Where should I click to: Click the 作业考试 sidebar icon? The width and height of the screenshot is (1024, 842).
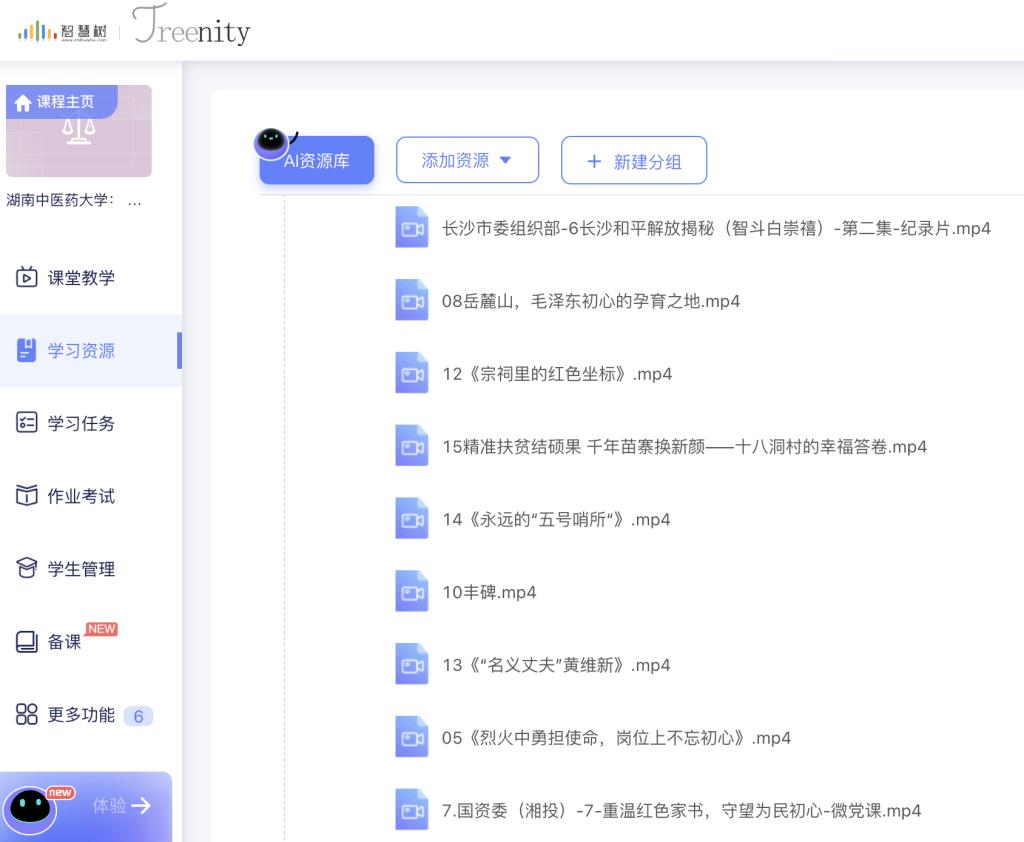pyautogui.click(x=27, y=496)
